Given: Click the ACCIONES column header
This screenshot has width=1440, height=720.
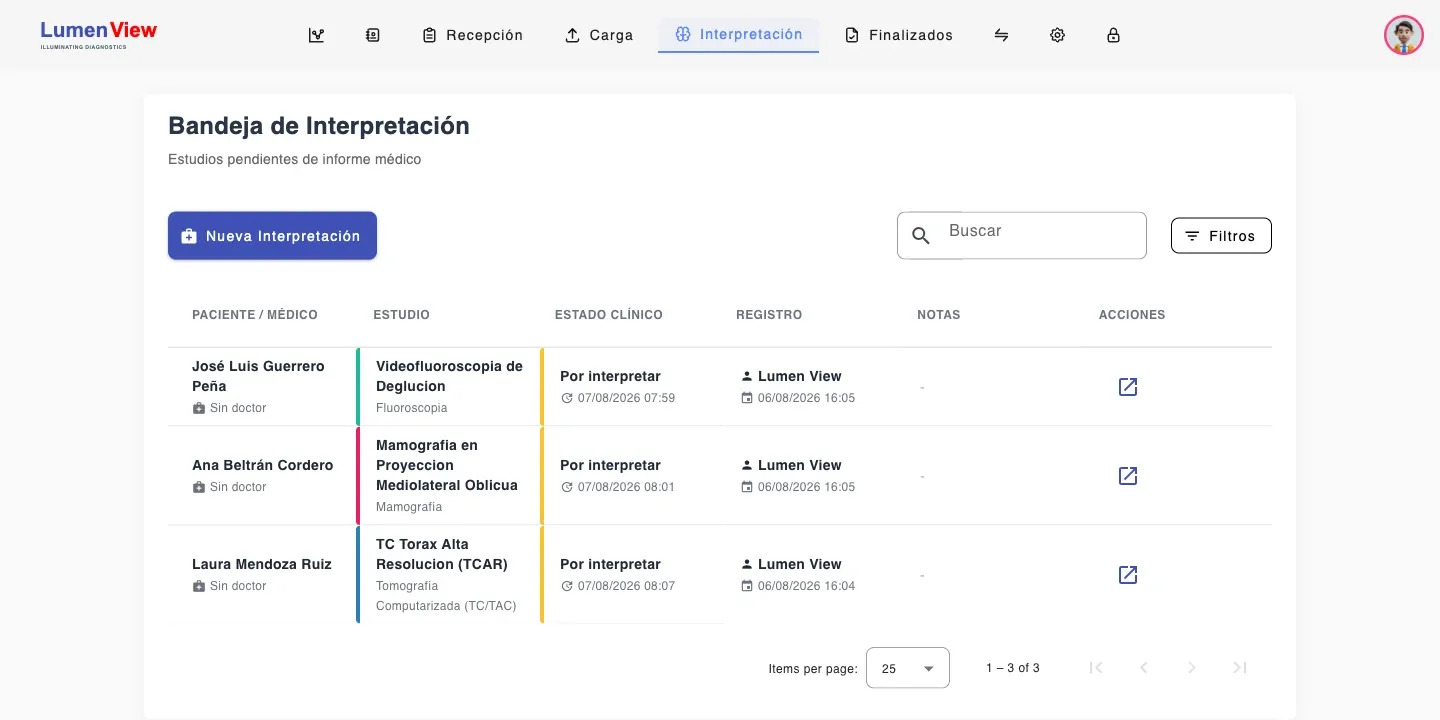Looking at the screenshot, I should pos(1132,315).
